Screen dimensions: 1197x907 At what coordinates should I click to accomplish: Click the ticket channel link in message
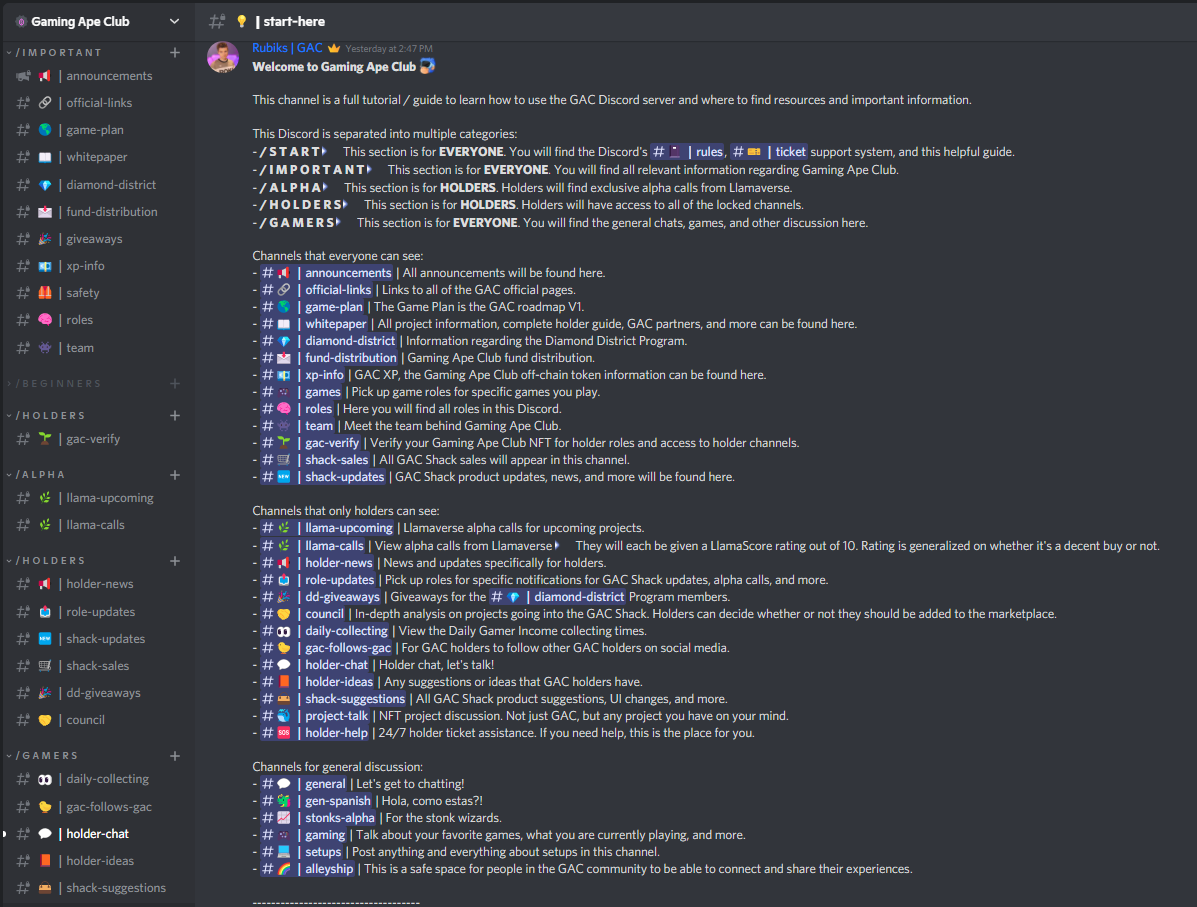[769, 152]
